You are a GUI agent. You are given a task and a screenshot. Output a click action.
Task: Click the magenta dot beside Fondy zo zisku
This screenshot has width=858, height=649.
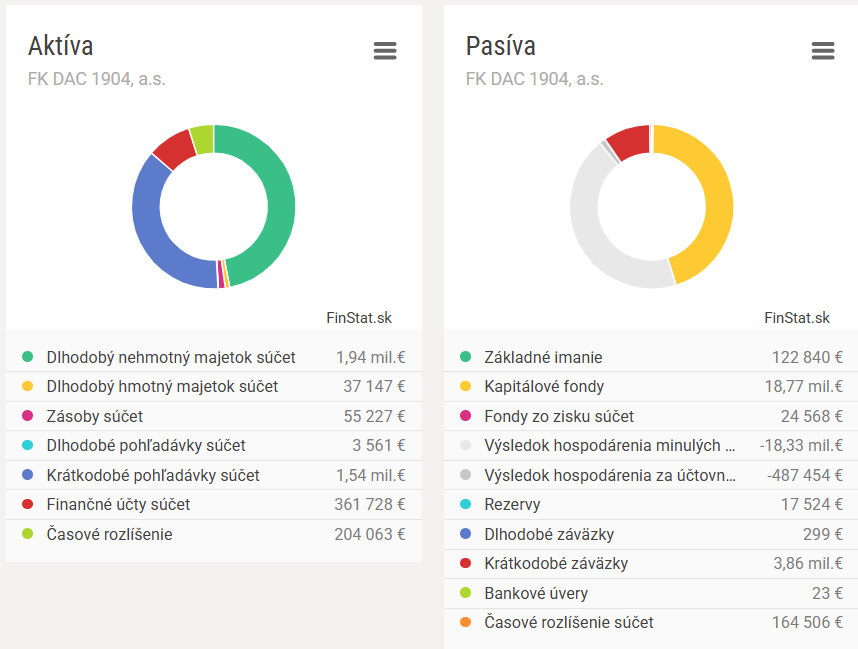click(x=466, y=416)
